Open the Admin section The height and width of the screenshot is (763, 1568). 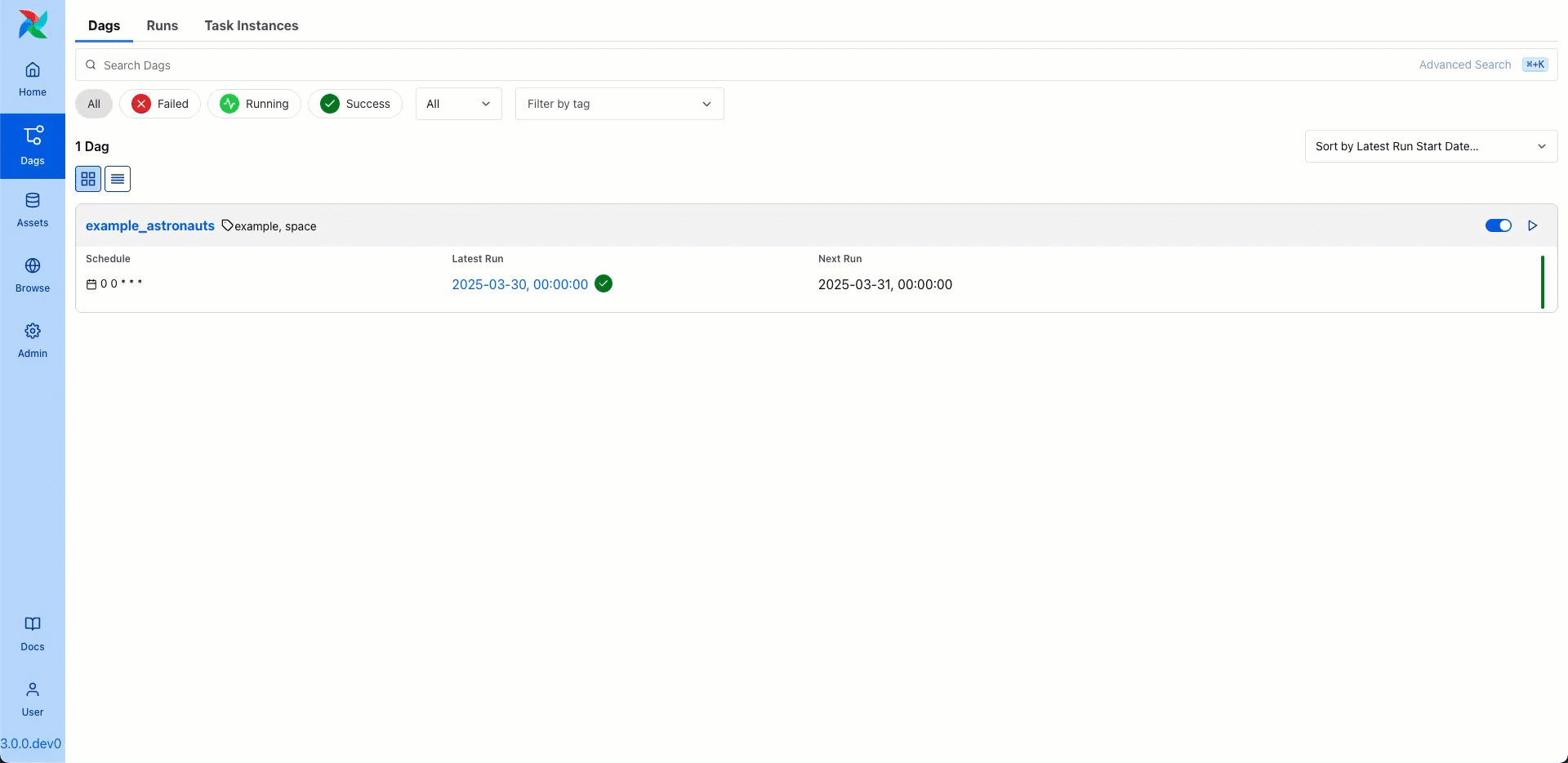[x=32, y=339]
